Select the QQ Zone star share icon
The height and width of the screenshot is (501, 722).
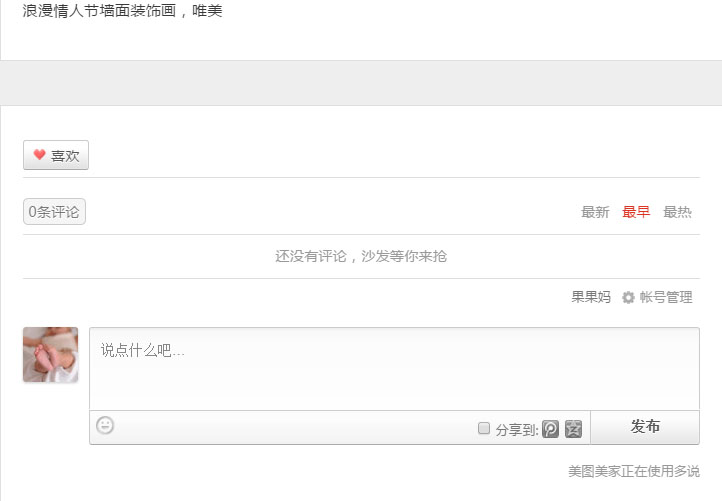(x=573, y=429)
